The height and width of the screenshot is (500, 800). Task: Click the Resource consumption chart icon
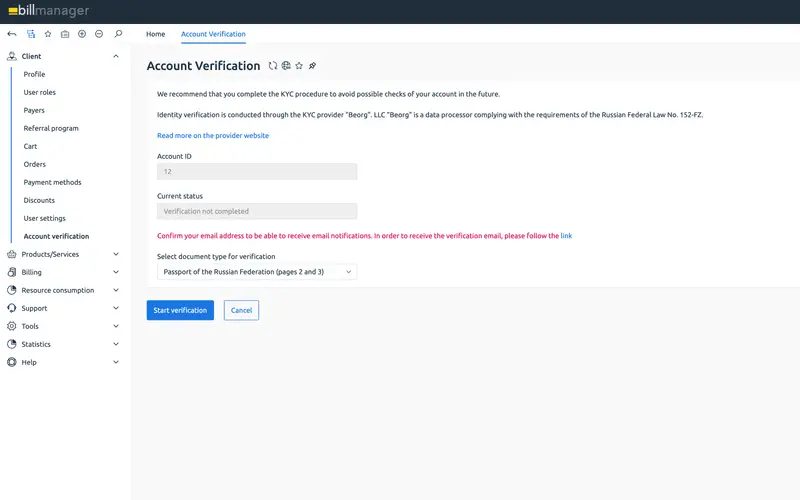[12, 290]
